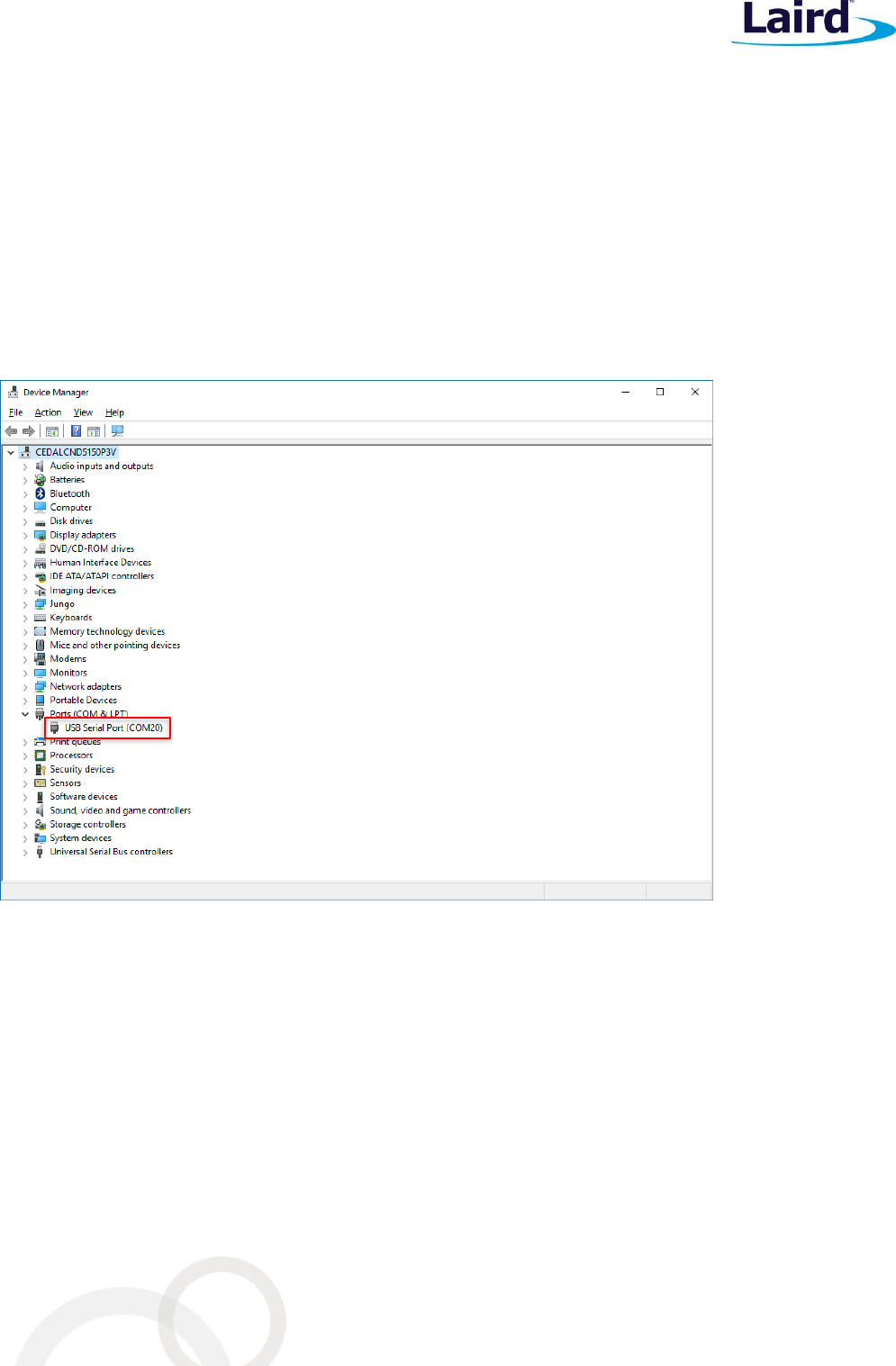Expand the Audio inputs and outputs node

(x=25, y=466)
